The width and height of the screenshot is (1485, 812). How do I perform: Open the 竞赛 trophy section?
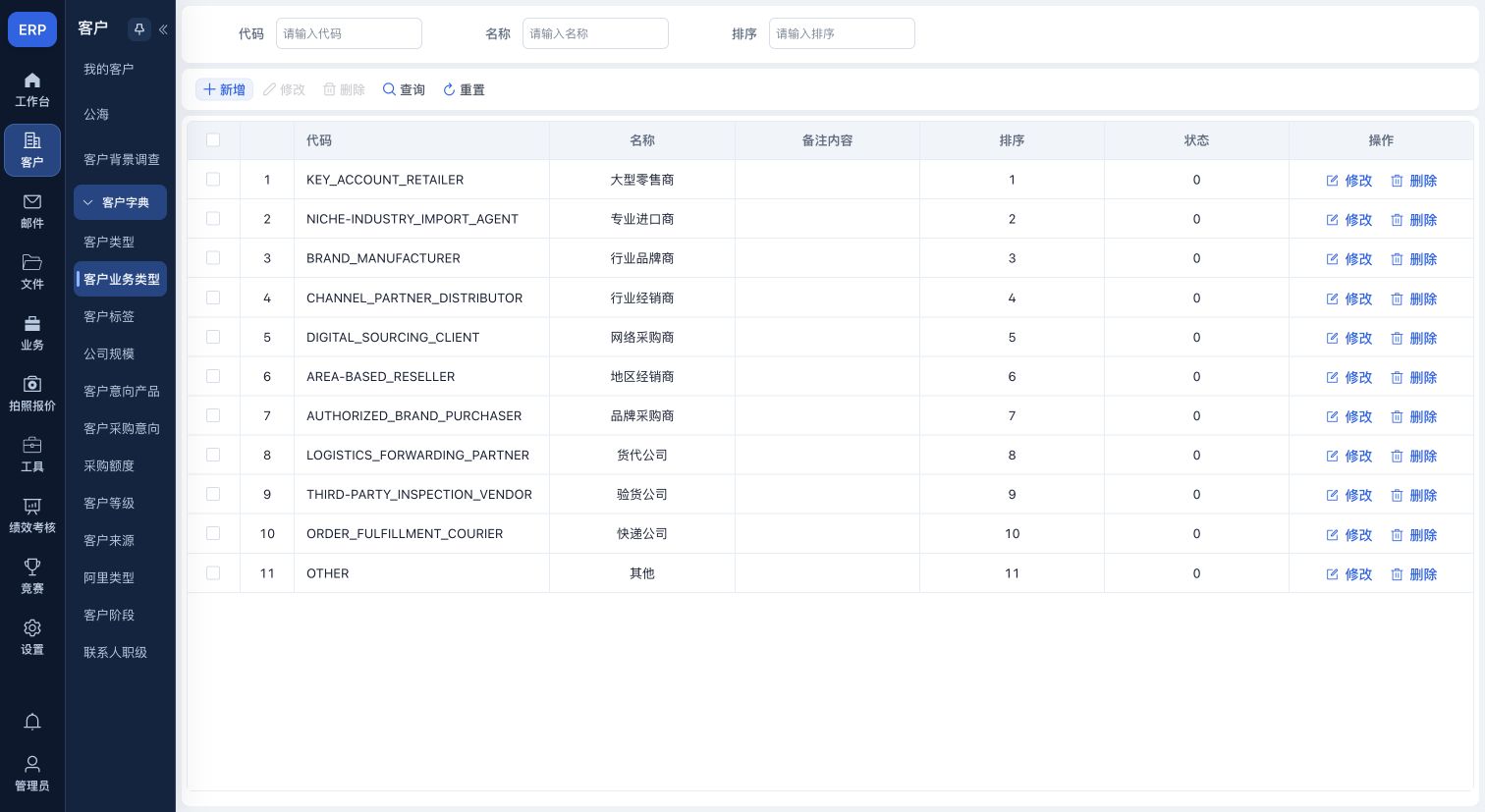(32, 576)
